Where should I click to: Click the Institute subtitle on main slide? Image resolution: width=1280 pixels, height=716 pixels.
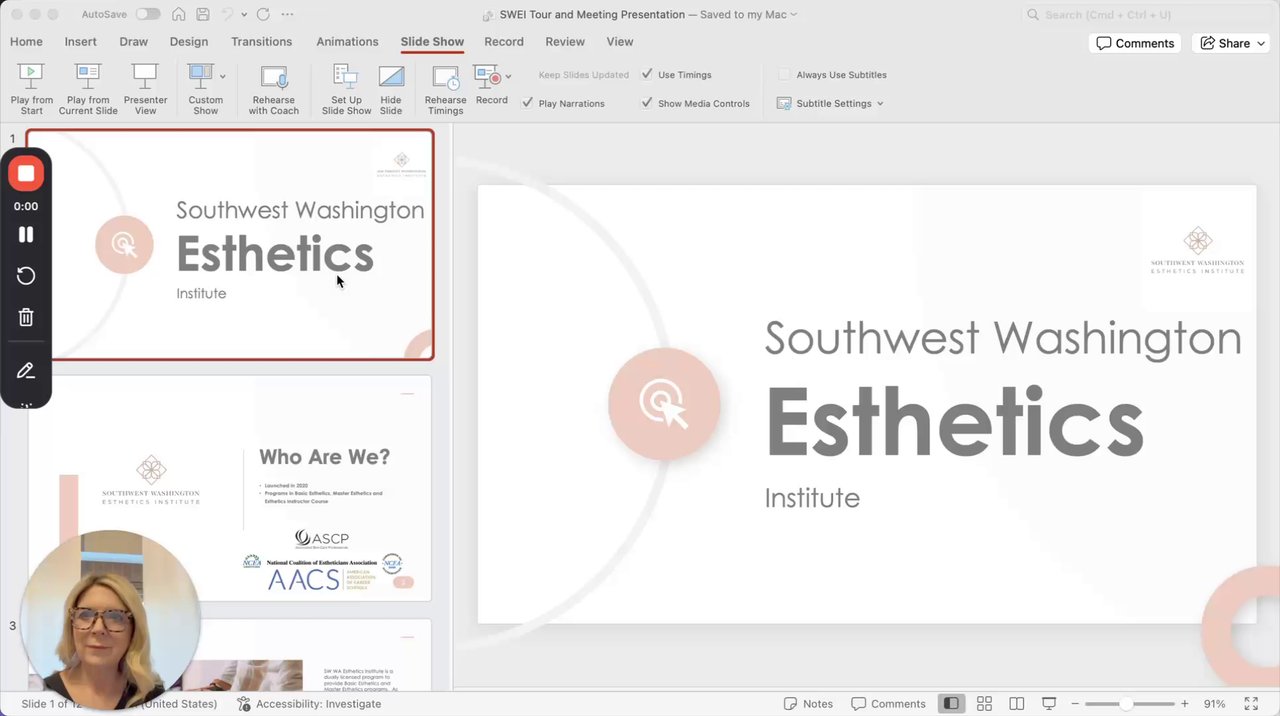point(812,498)
